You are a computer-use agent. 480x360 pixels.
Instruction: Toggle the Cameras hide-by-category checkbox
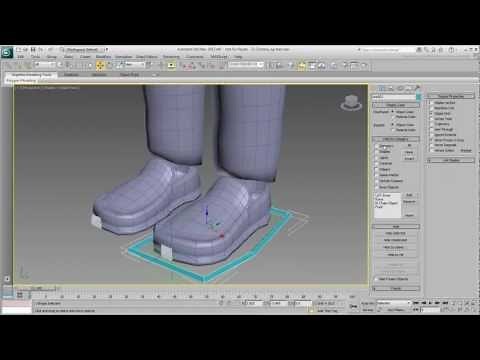pyautogui.click(x=377, y=163)
